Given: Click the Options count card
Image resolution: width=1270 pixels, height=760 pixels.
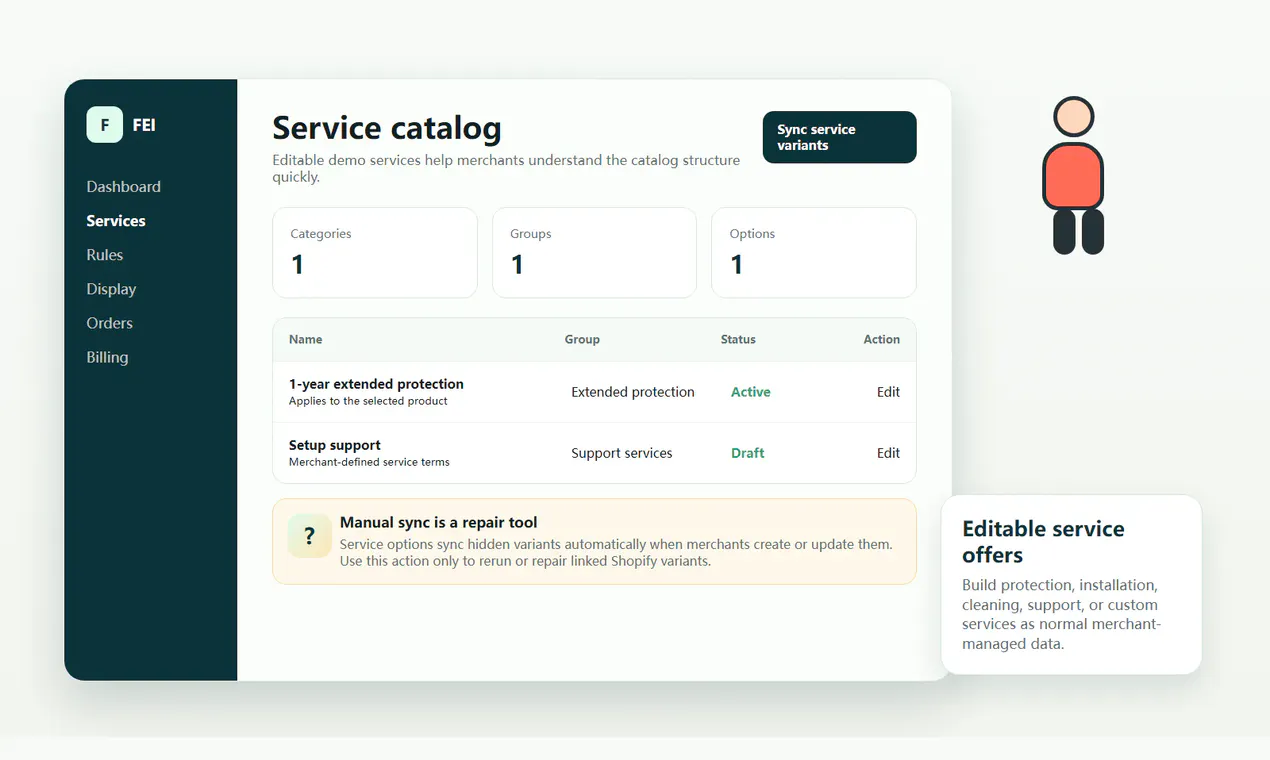Looking at the screenshot, I should coord(814,252).
